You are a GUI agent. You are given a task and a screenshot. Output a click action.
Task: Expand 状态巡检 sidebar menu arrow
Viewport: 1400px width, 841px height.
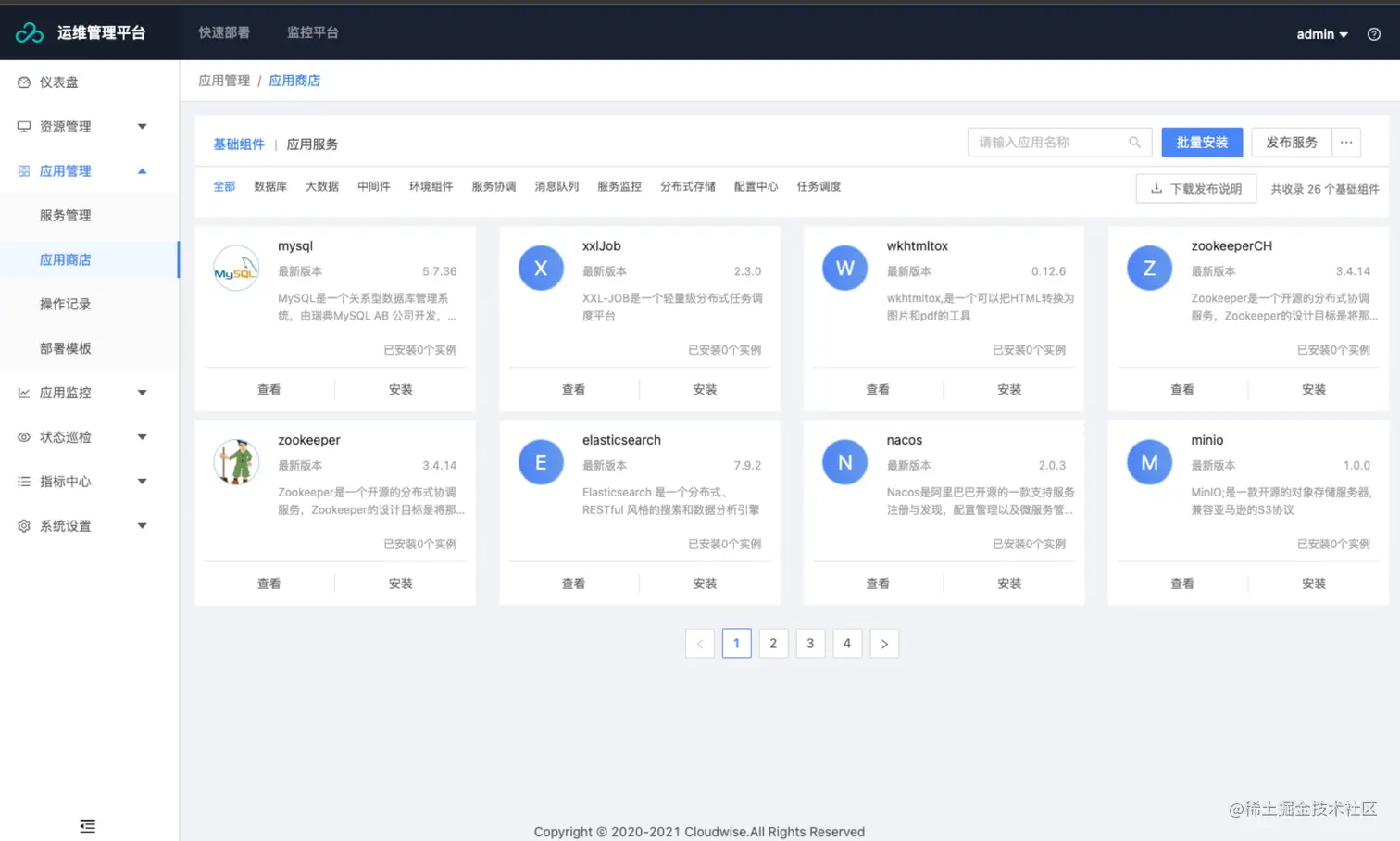(143, 437)
